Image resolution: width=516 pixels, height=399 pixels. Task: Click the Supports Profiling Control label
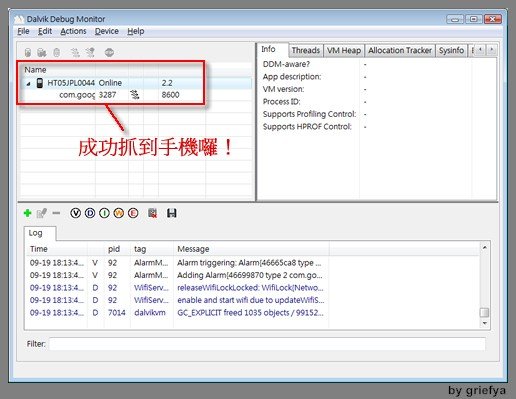[310, 114]
